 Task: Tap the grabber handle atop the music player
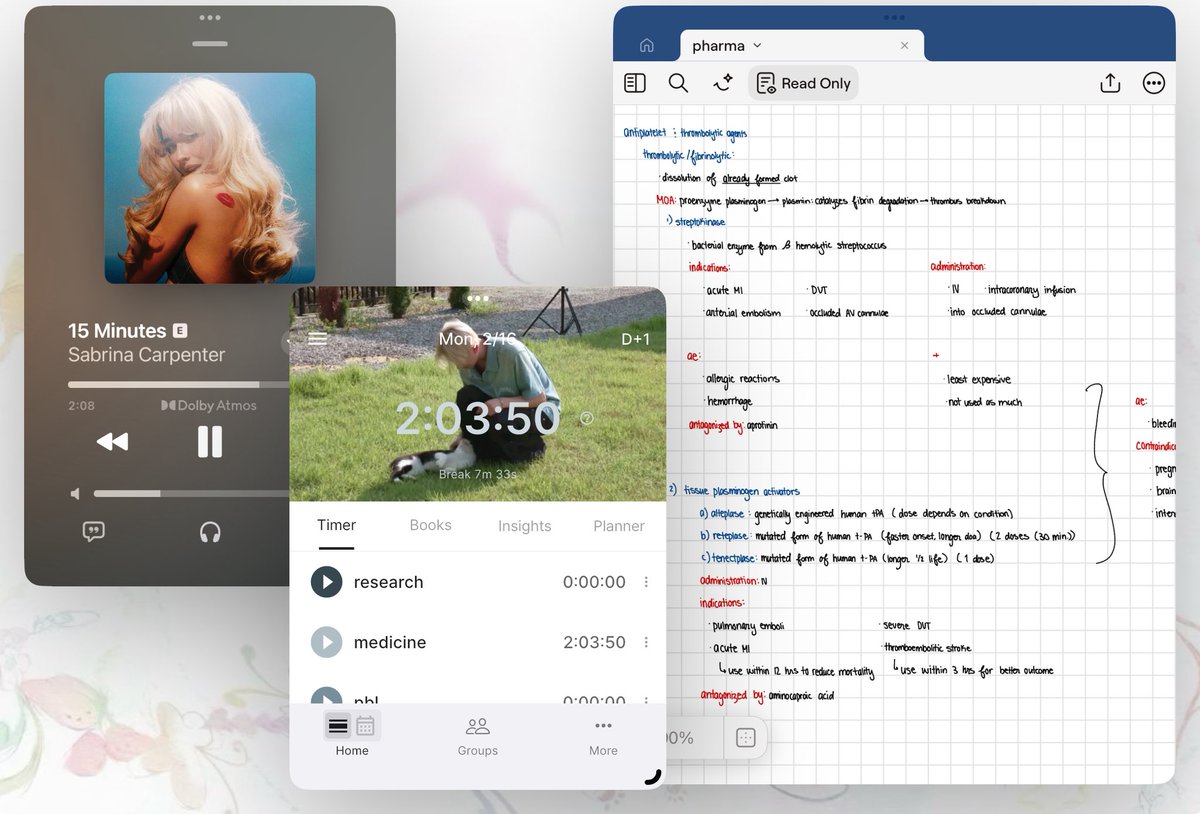[x=210, y=43]
